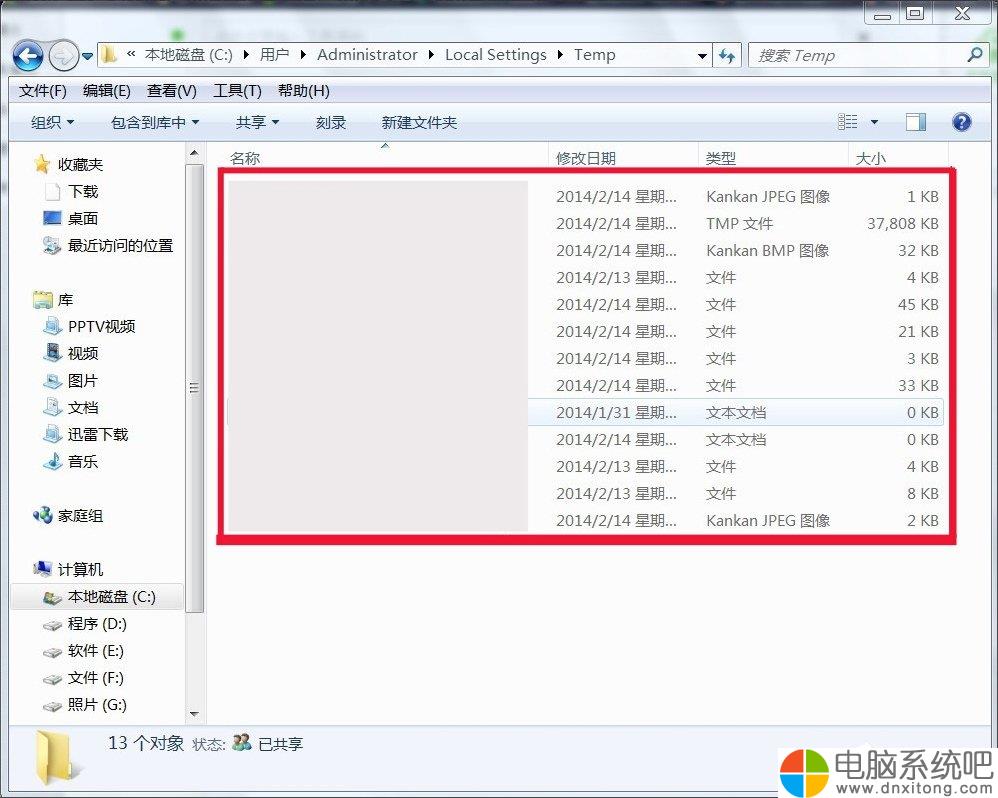Open the 文件(F) menu
The height and width of the screenshot is (798, 998).
tap(42, 91)
